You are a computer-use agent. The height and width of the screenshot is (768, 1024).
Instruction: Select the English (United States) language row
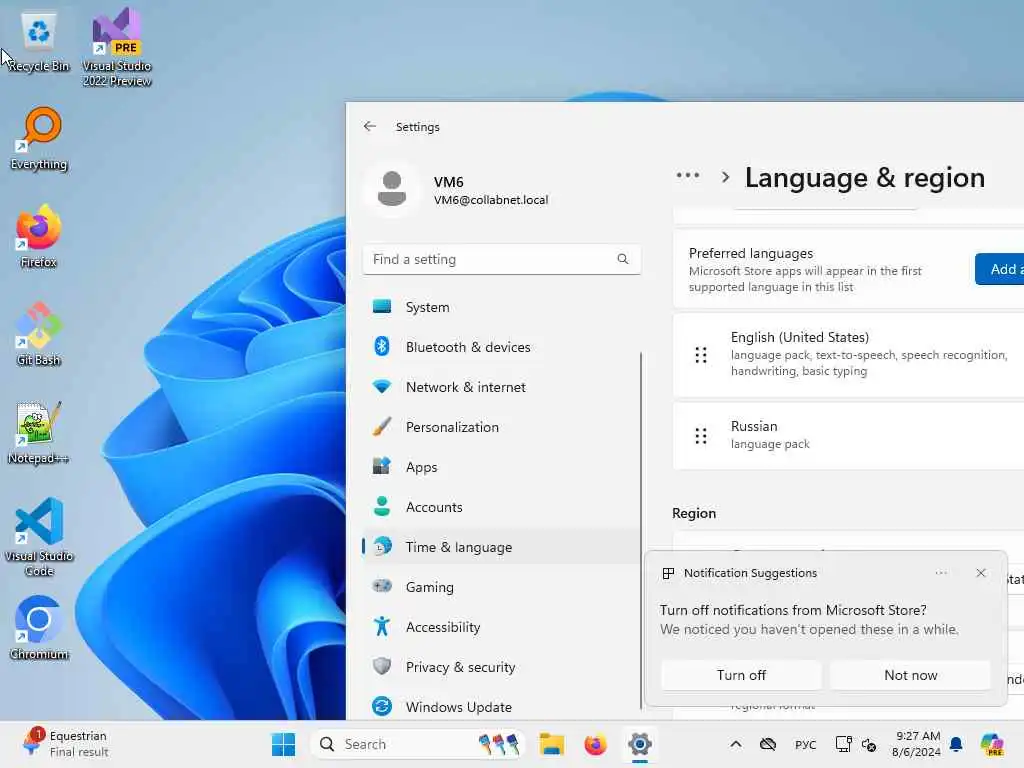(x=848, y=355)
